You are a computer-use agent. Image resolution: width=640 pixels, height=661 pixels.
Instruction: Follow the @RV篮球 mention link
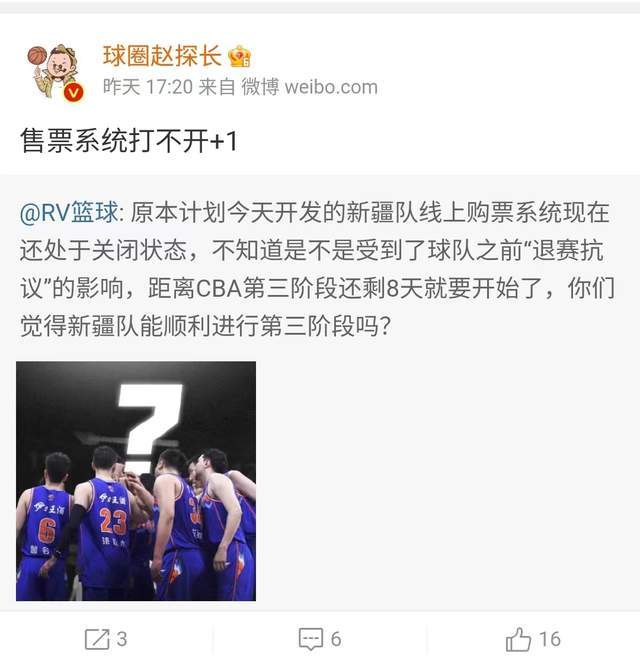click(x=69, y=212)
